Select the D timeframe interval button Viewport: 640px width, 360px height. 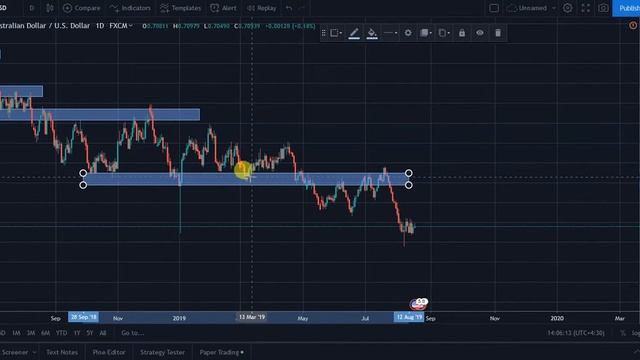31,8
